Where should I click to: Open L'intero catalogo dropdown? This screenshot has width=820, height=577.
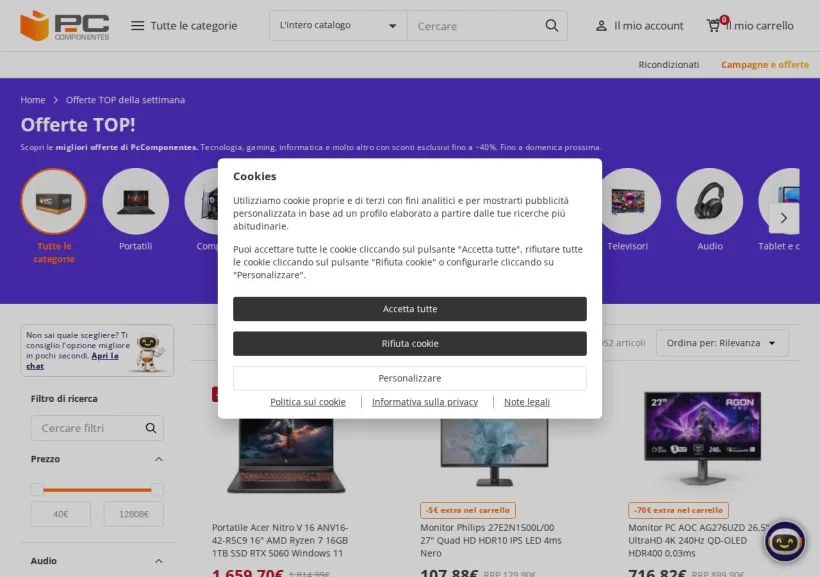click(x=338, y=26)
